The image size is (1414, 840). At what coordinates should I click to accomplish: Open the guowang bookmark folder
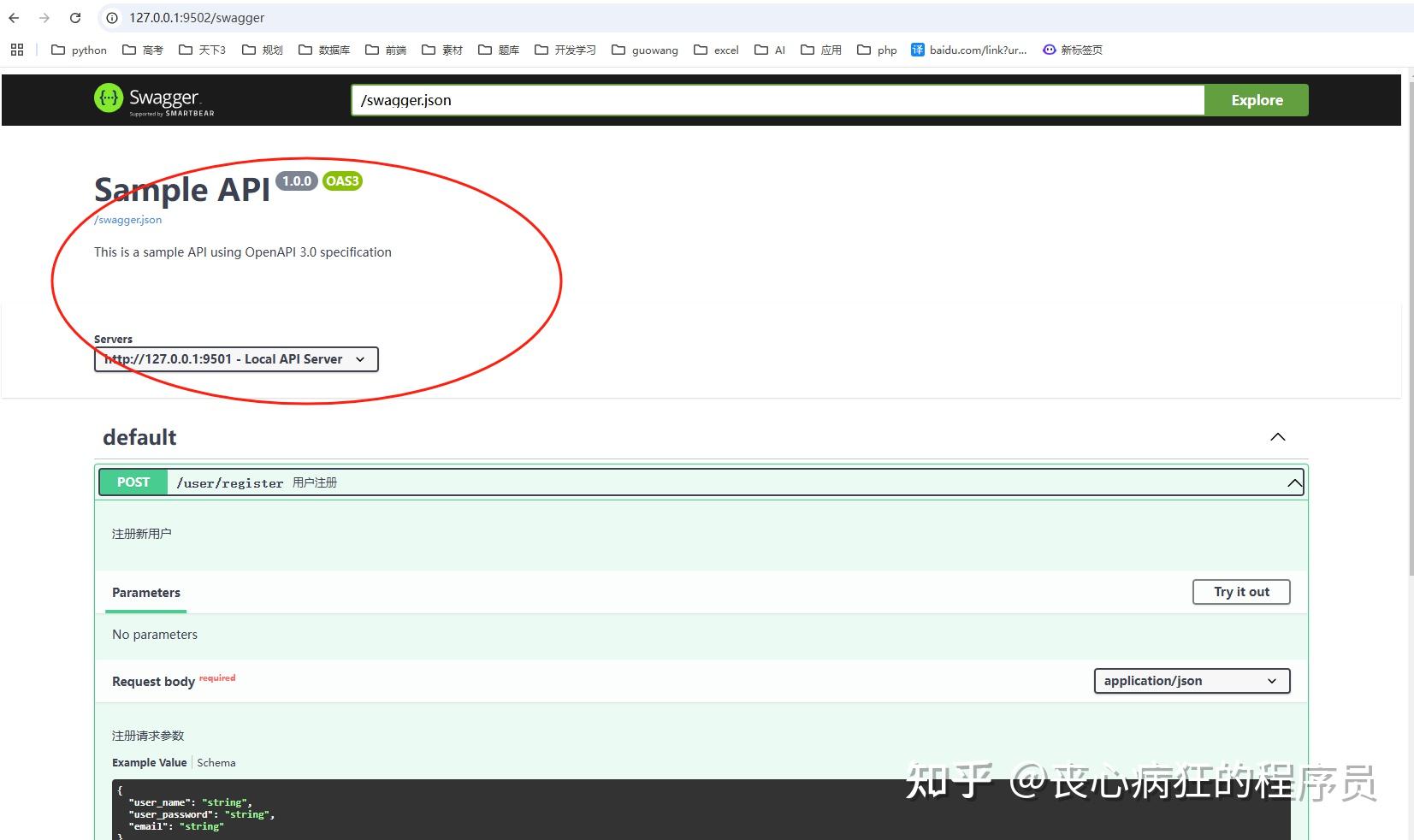644,50
